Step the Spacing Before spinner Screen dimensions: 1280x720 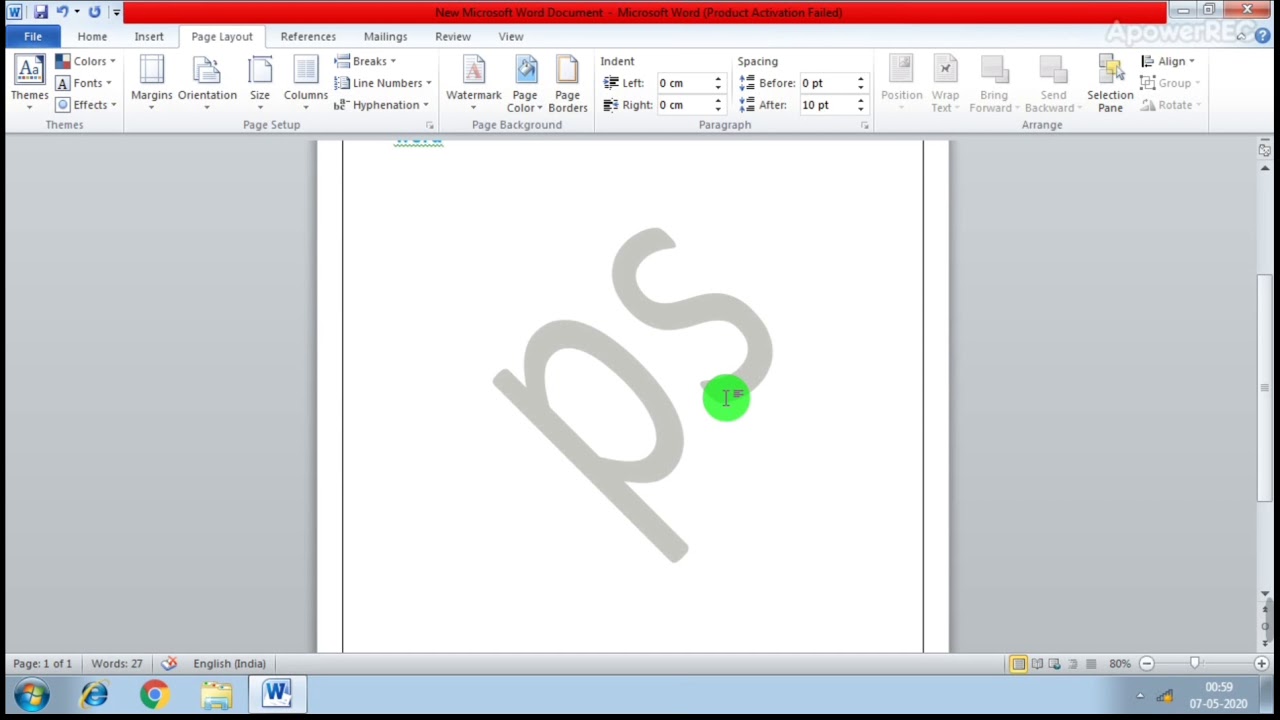861,83
